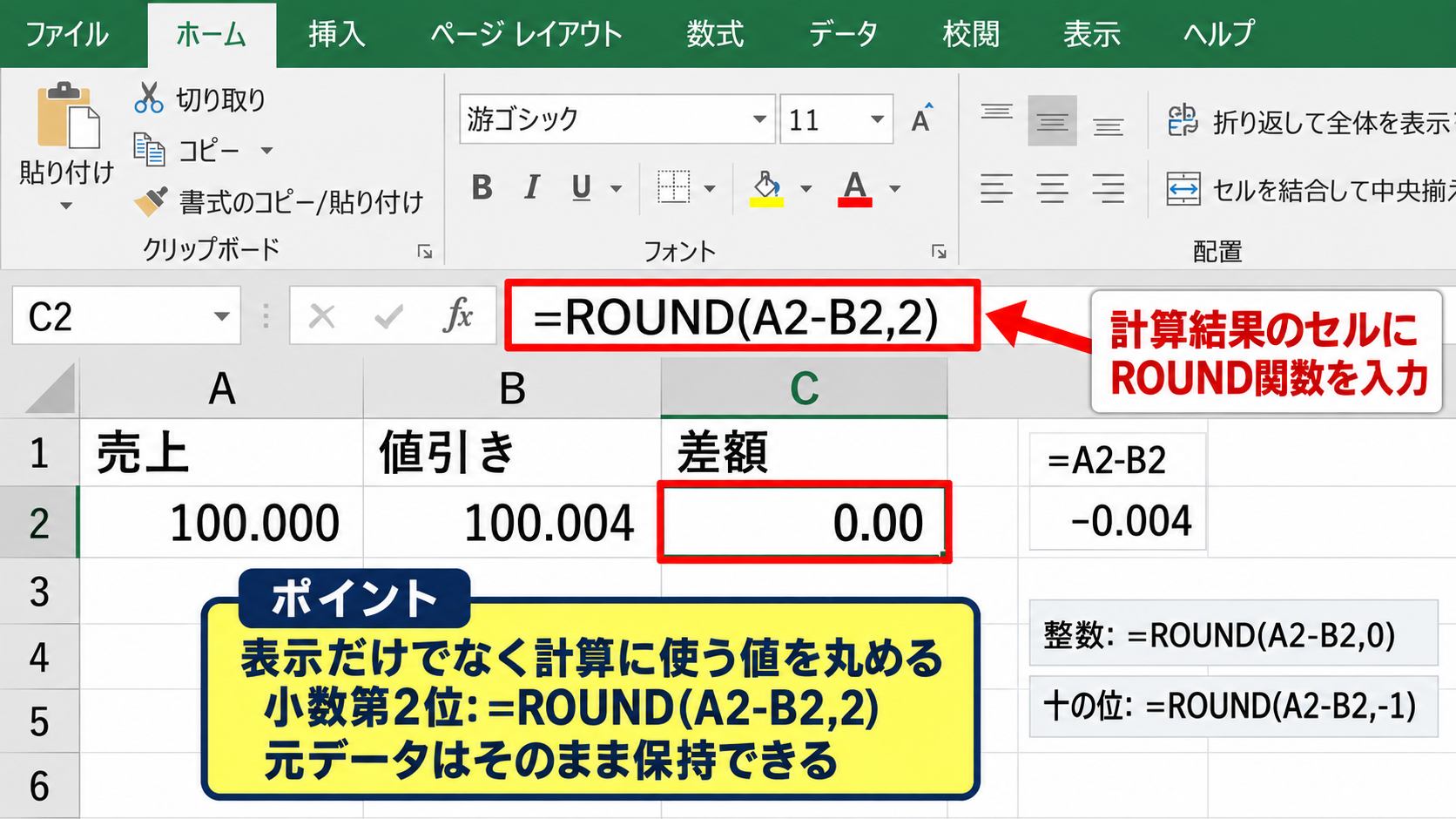Image resolution: width=1456 pixels, height=819 pixels.
Task: Cancel formula entry with the X icon
Action: (322, 316)
